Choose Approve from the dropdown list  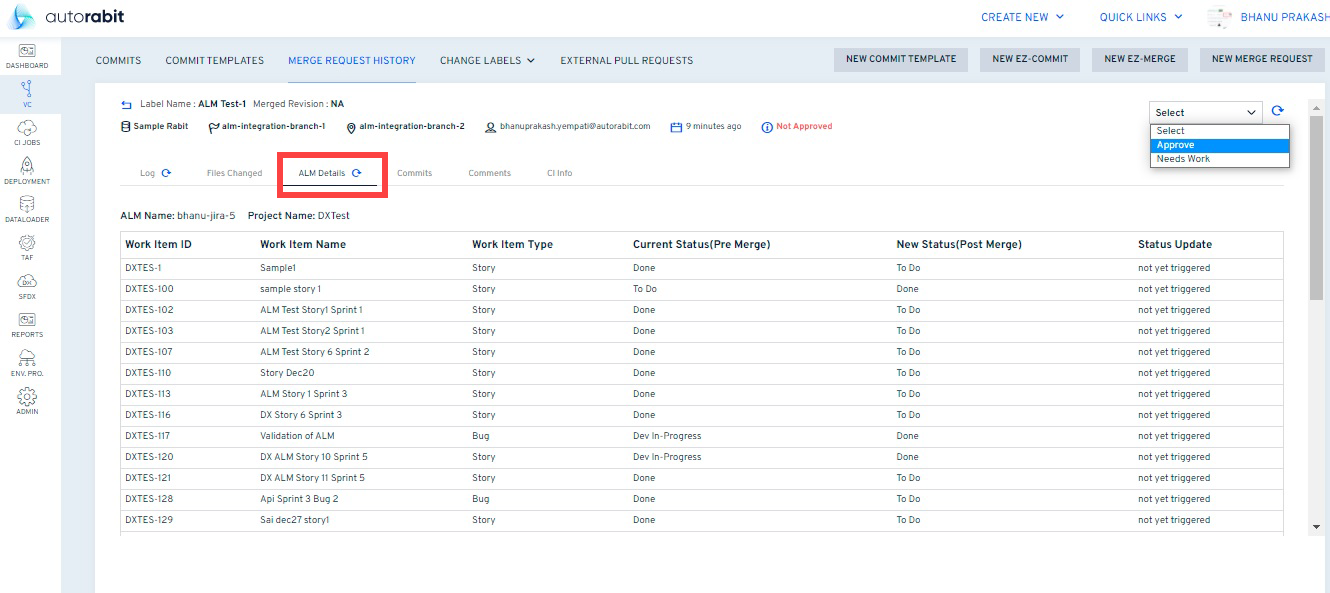[1175, 145]
